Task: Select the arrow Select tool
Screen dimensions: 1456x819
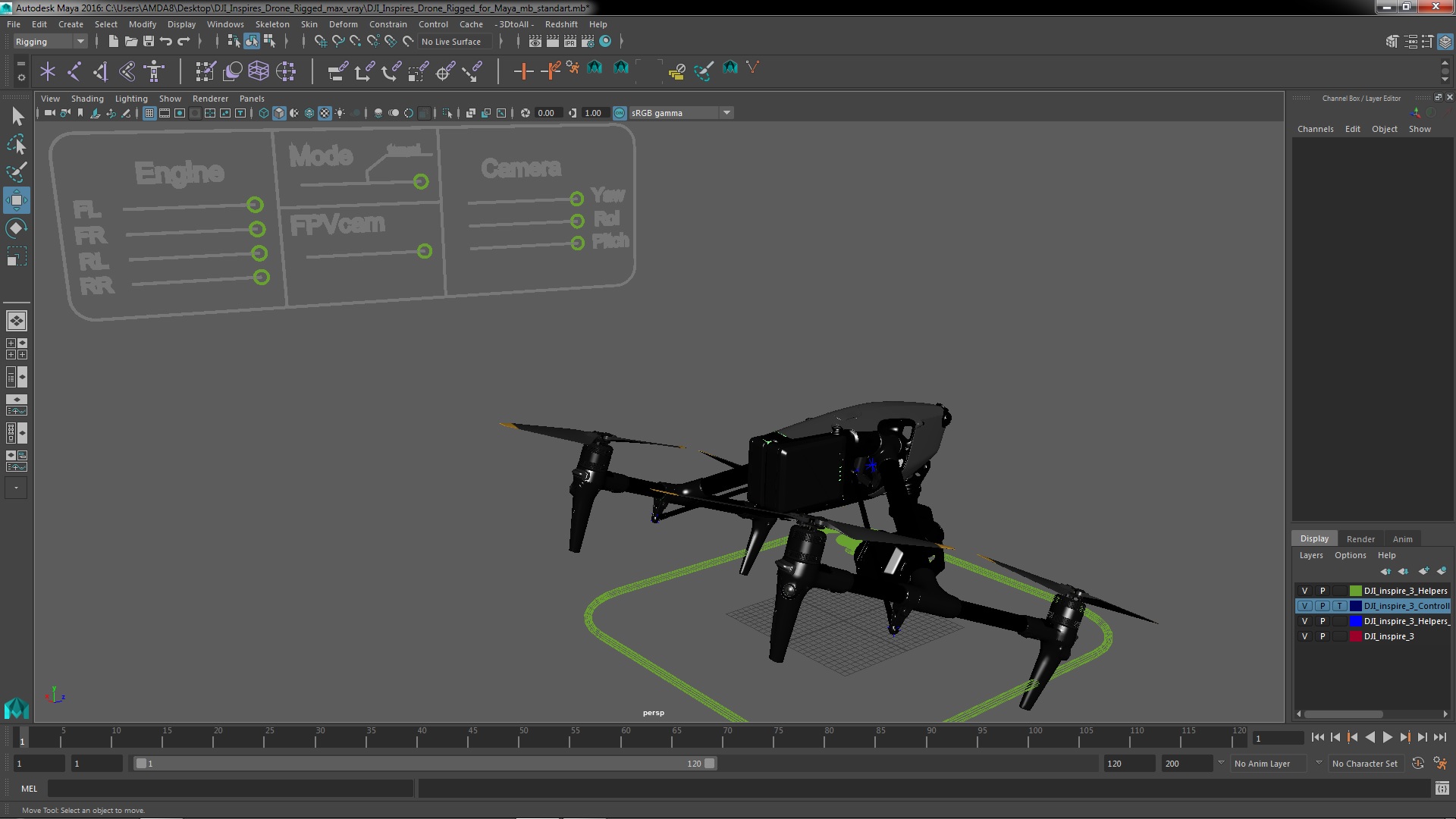Action: [x=17, y=116]
